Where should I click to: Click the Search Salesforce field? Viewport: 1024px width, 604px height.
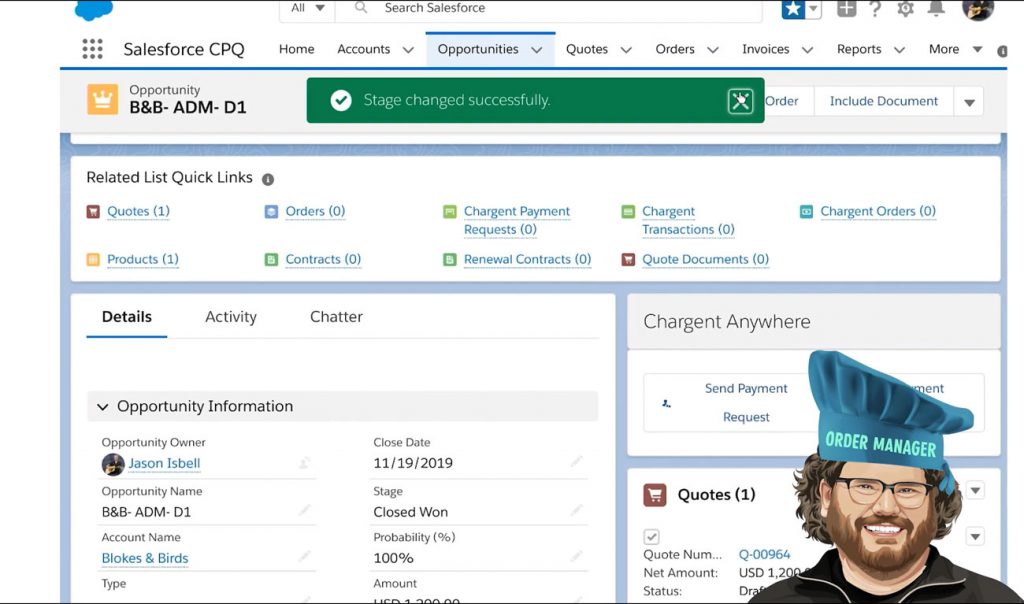pyautogui.click(x=549, y=9)
